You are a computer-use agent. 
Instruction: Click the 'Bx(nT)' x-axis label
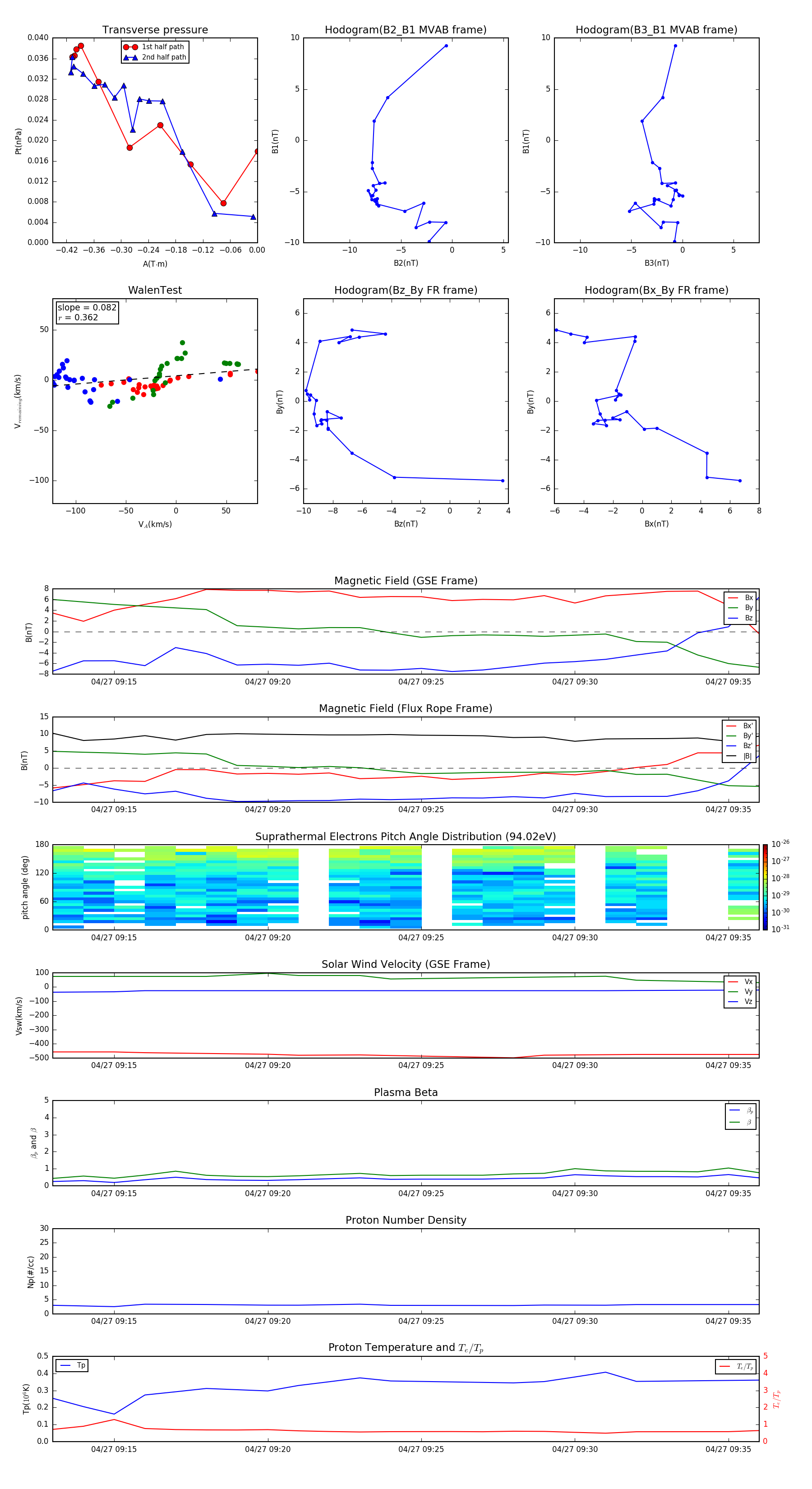point(656,524)
